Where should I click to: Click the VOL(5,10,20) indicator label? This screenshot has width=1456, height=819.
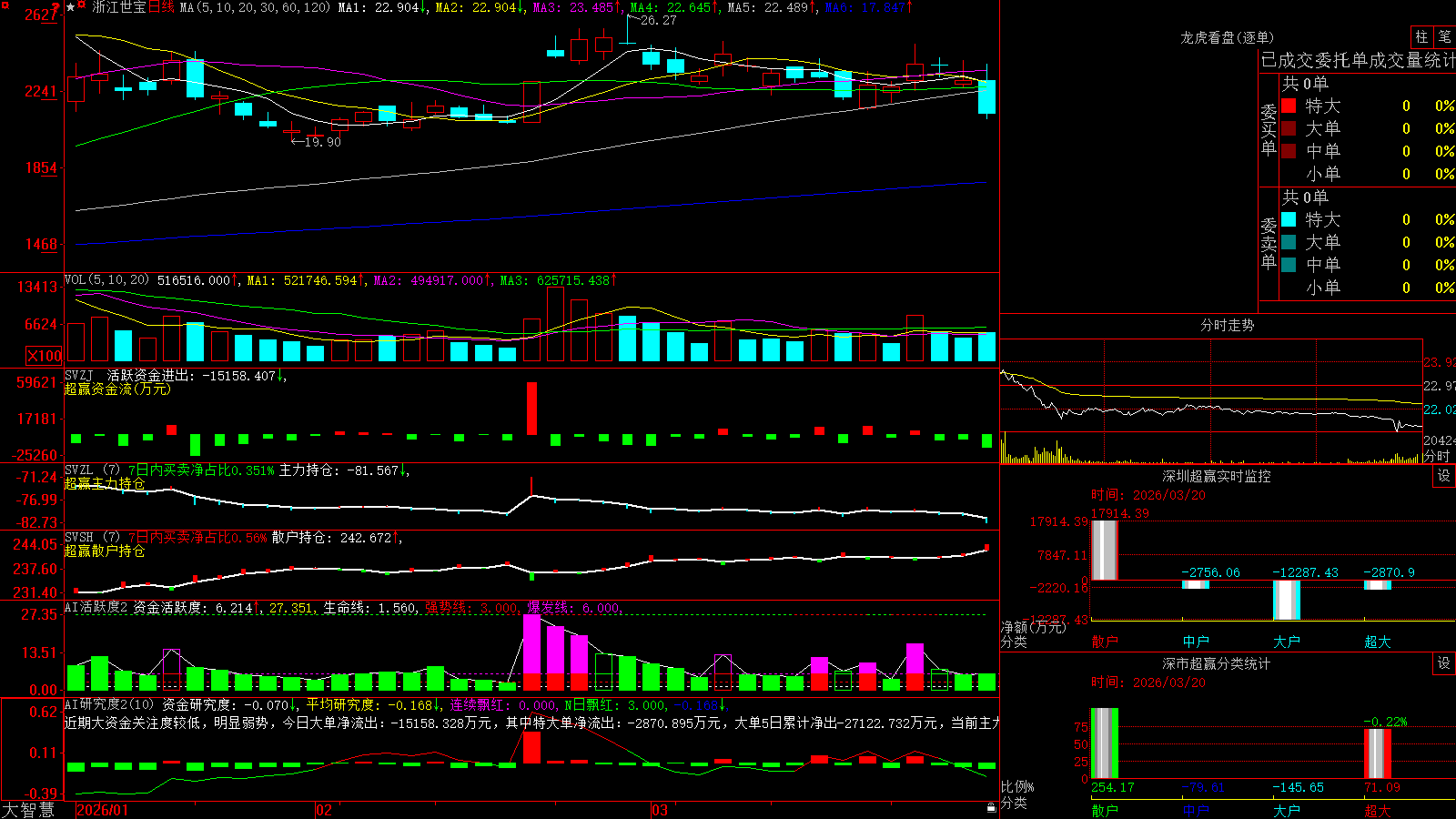click(x=106, y=280)
